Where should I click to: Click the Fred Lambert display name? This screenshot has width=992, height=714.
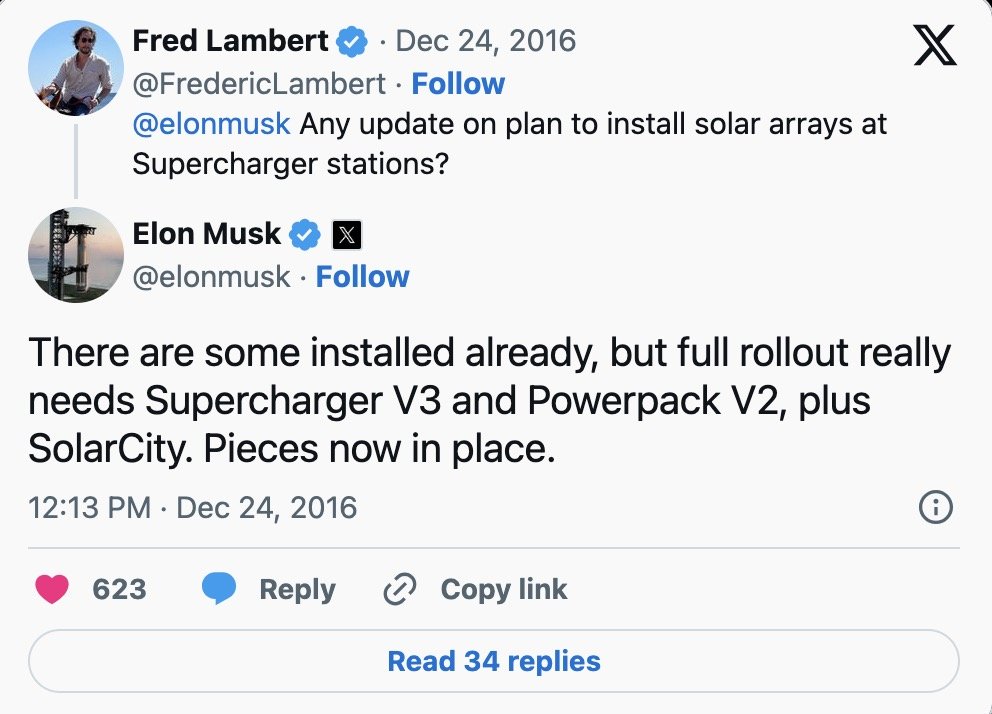click(x=230, y=41)
